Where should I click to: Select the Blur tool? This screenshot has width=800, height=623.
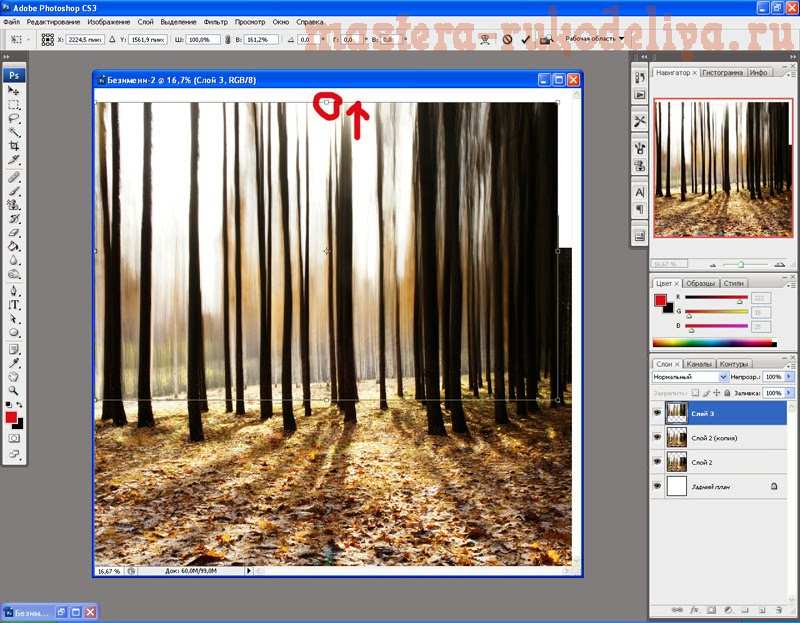(14, 260)
